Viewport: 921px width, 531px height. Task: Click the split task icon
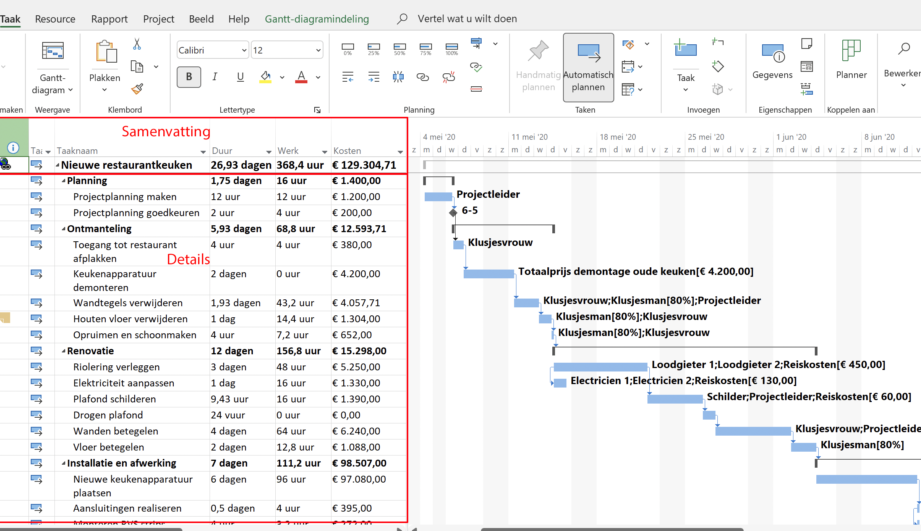click(398, 76)
